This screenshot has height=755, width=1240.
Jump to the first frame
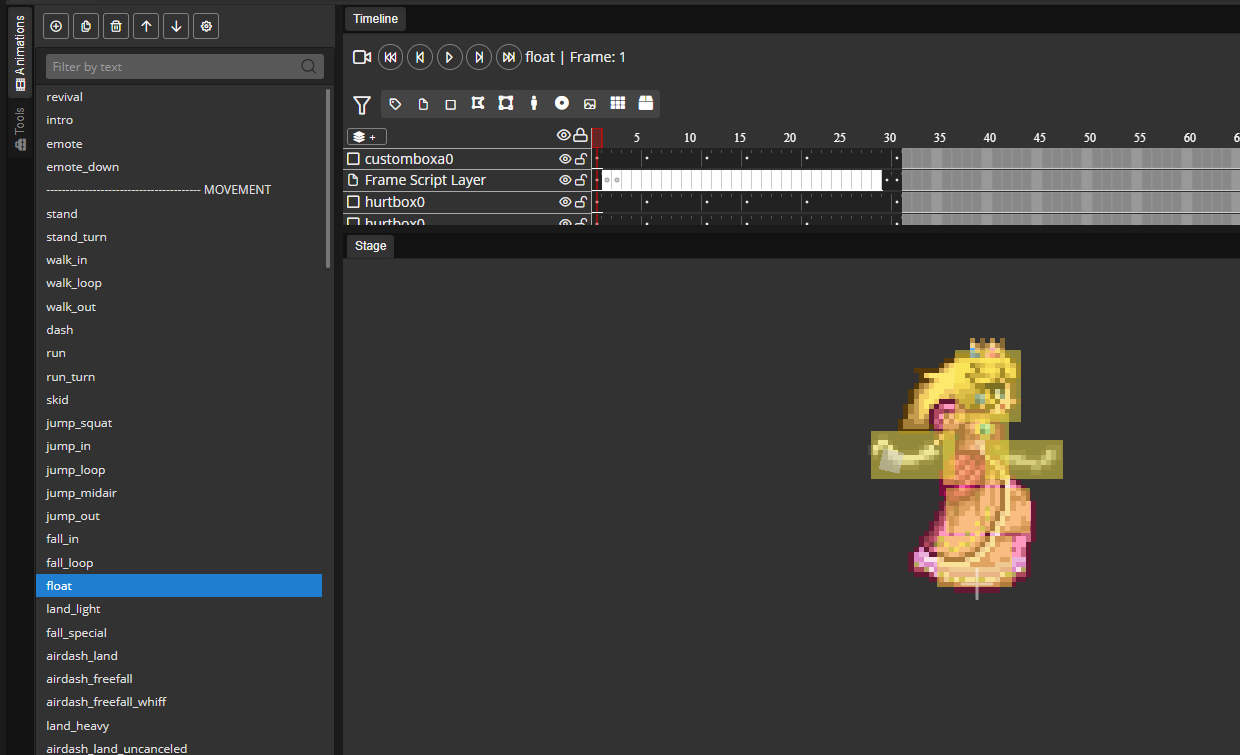(390, 57)
